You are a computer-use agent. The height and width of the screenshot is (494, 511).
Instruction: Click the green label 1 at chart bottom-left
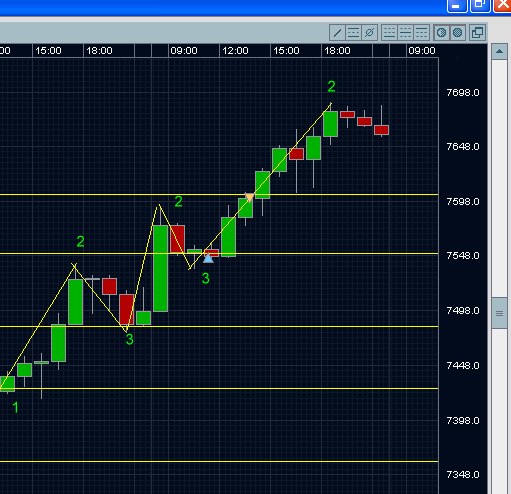click(15, 407)
